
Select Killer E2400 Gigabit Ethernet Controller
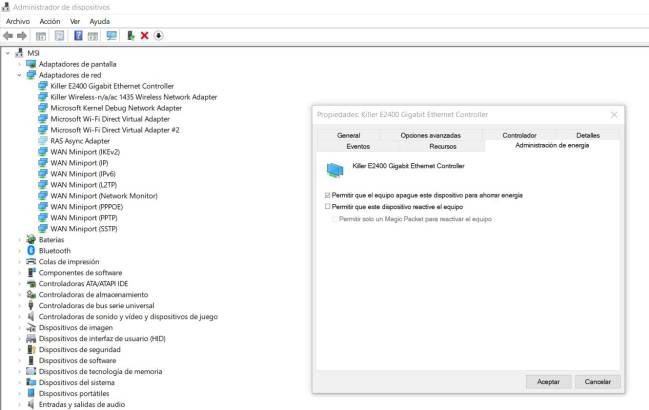click(112, 86)
